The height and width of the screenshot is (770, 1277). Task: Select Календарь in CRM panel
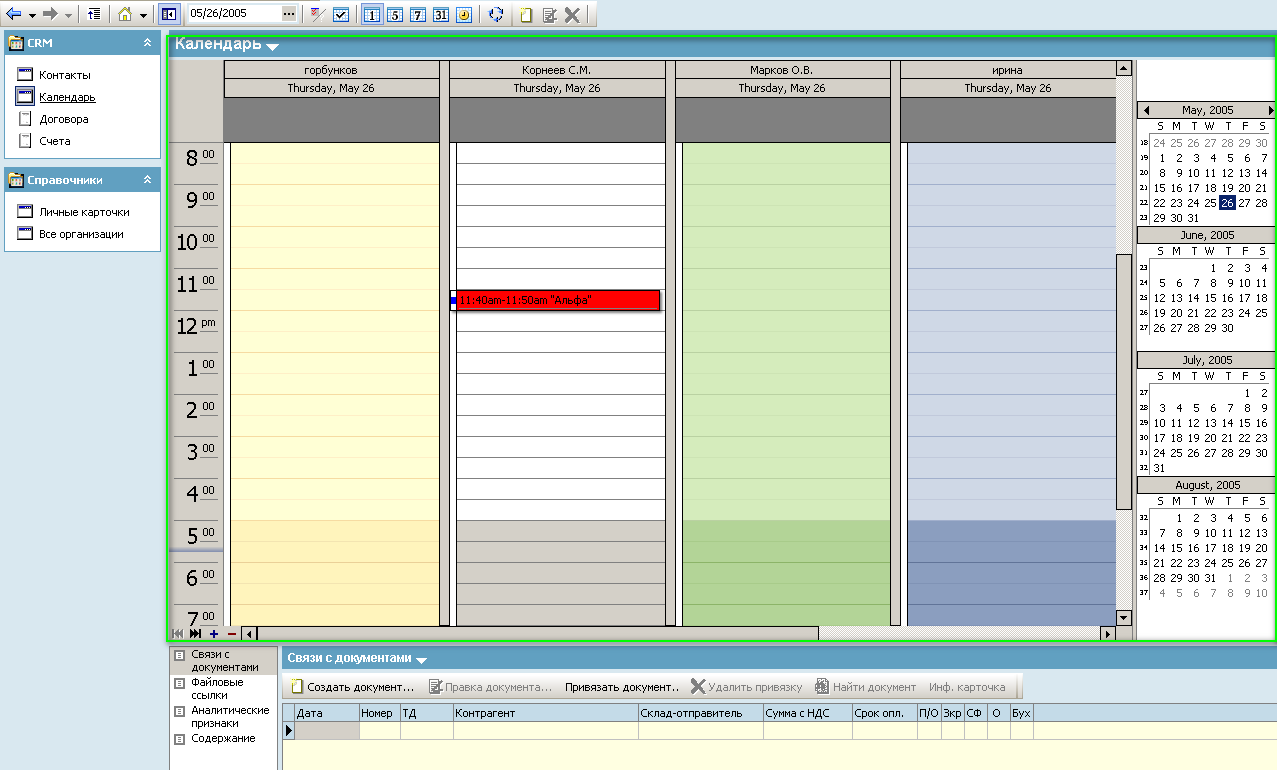click(x=67, y=97)
